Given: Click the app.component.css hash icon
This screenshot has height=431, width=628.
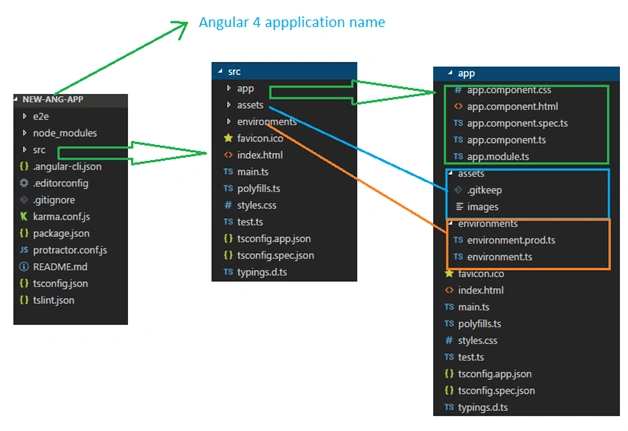Looking at the screenshot, I should pos(458,90).
